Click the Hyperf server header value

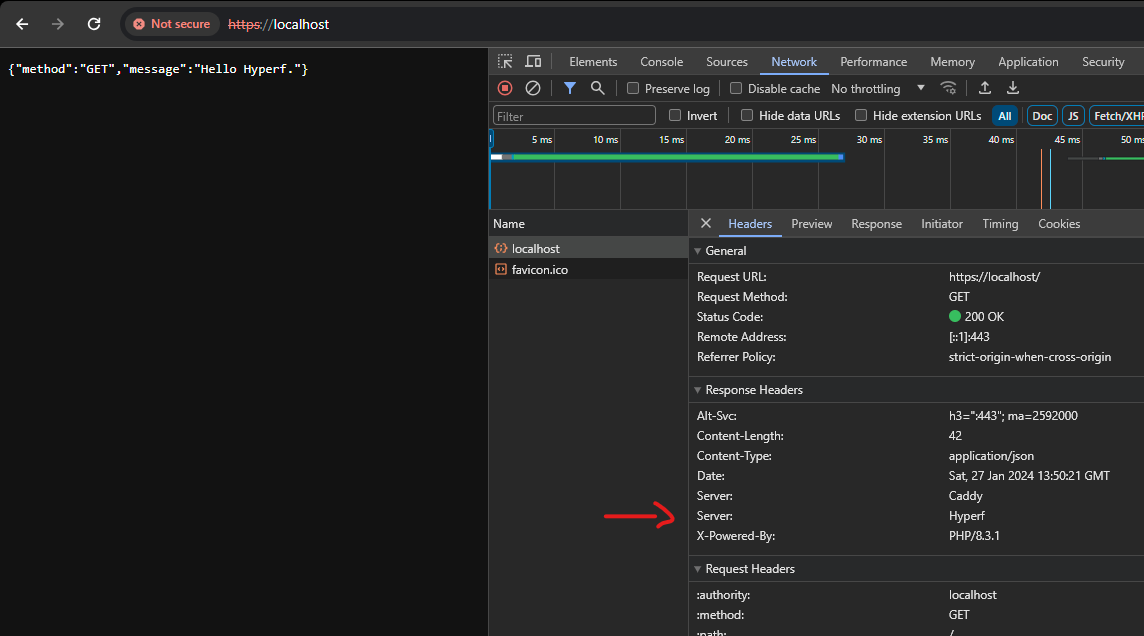point(967,516)
